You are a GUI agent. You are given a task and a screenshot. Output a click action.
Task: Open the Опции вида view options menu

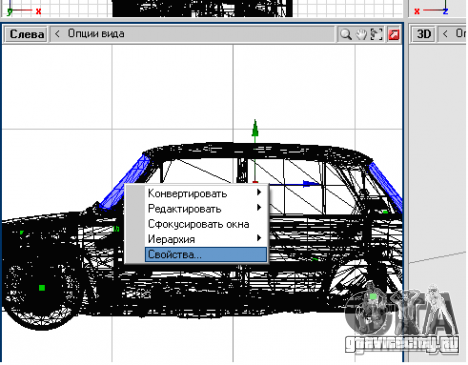coord(96,34)
